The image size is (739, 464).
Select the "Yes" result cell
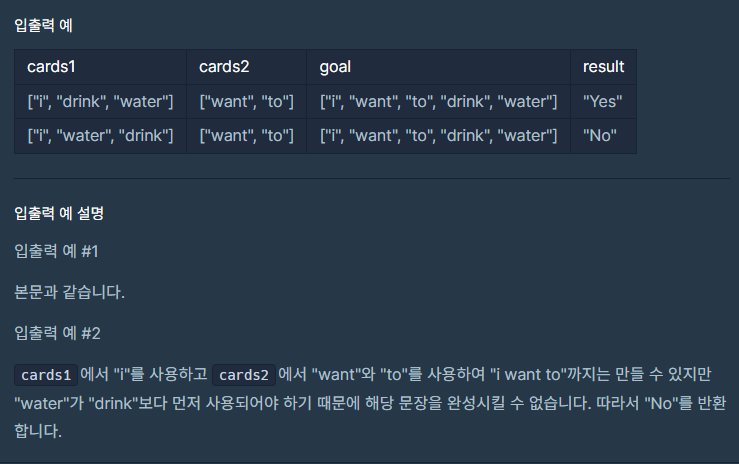603,102
